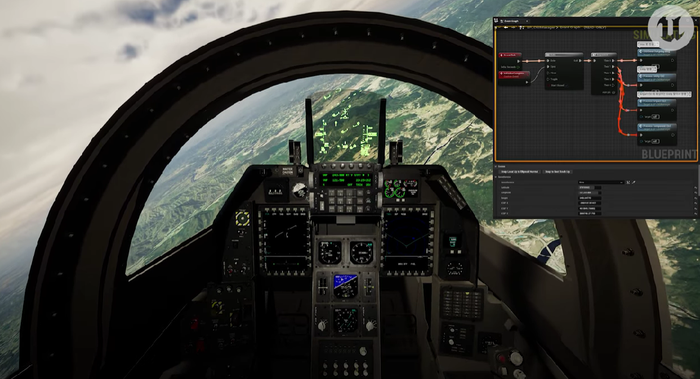Collapse the GeoReference section expander

496,177
